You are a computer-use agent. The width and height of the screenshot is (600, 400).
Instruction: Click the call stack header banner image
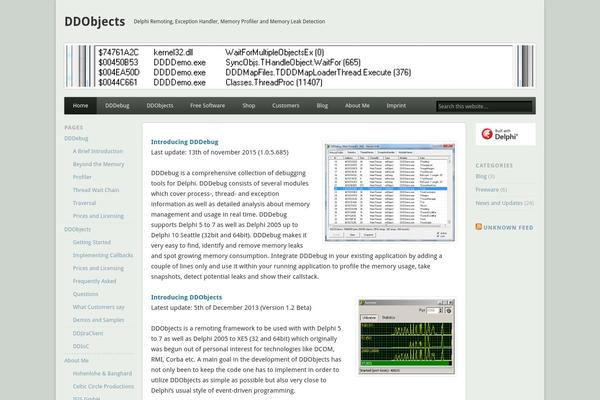coord(300,66)
